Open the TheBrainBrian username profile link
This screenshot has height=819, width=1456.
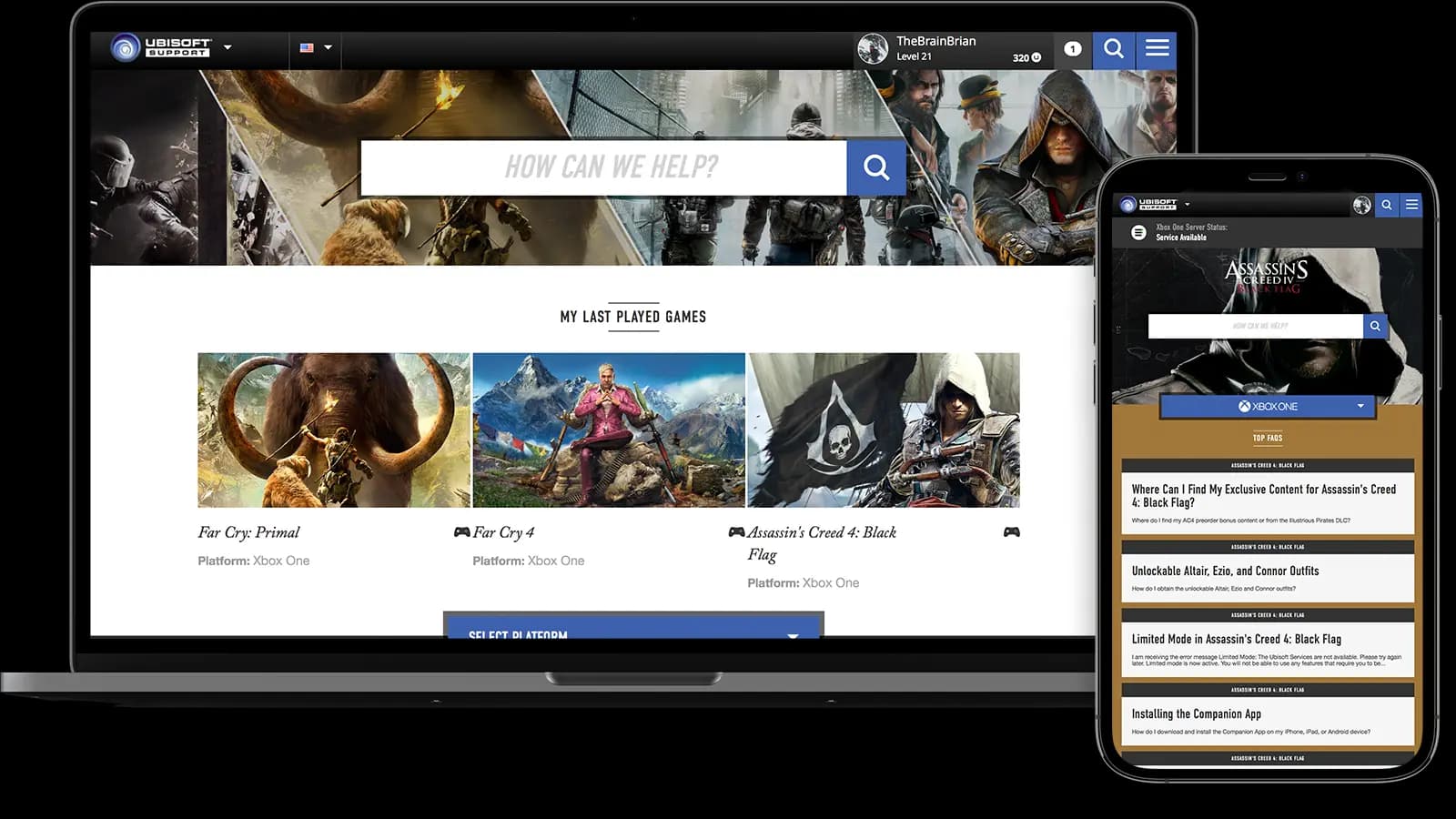935,41
